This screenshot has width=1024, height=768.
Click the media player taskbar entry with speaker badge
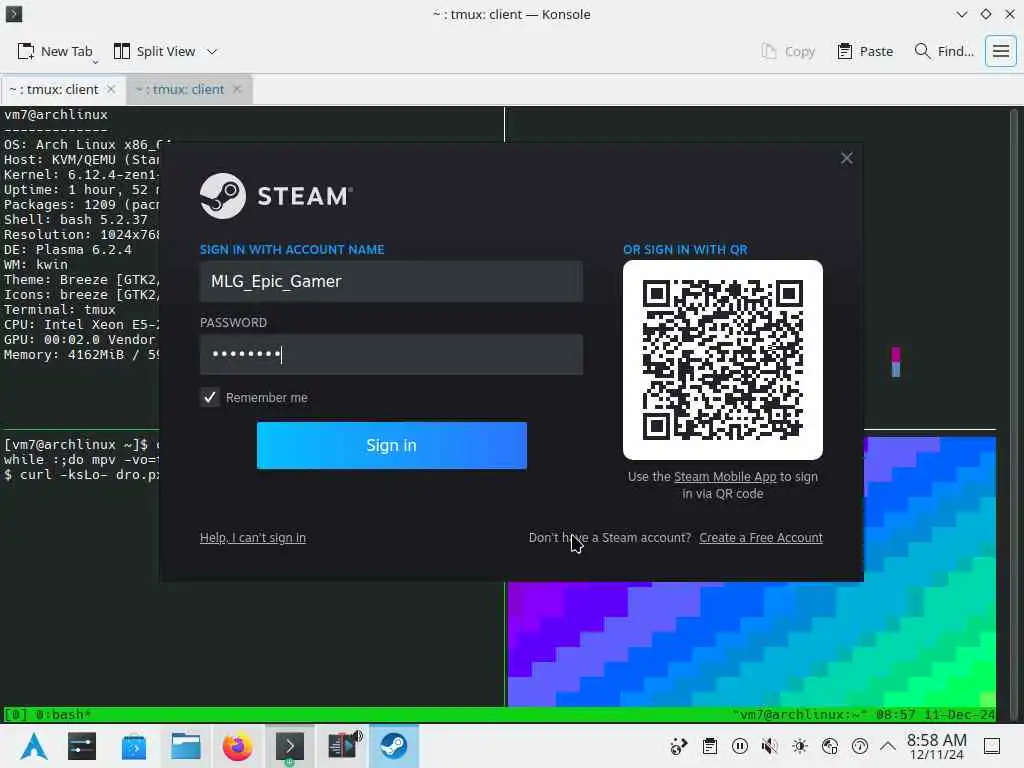[x=343, y=746]
